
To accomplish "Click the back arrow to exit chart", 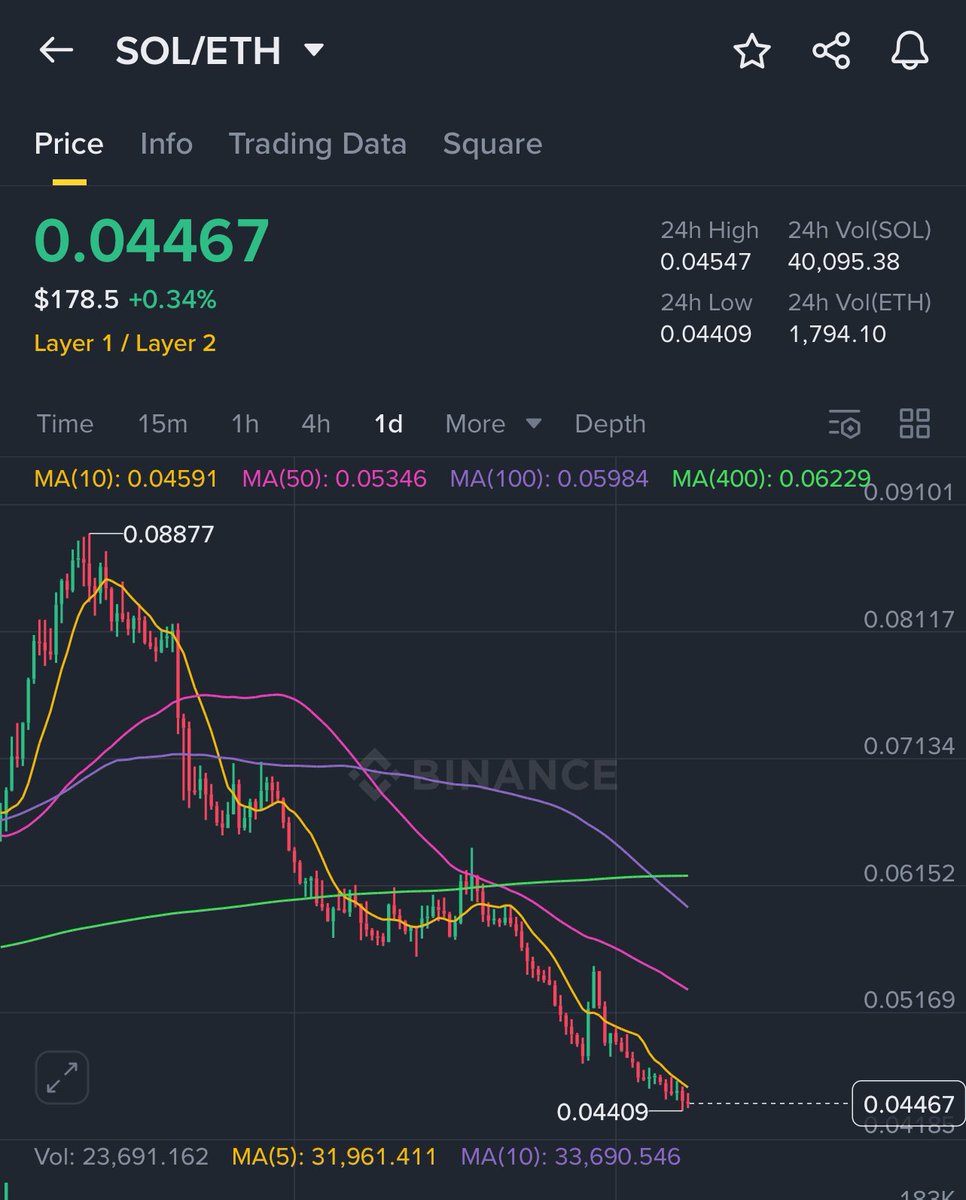I will point(55,51).
